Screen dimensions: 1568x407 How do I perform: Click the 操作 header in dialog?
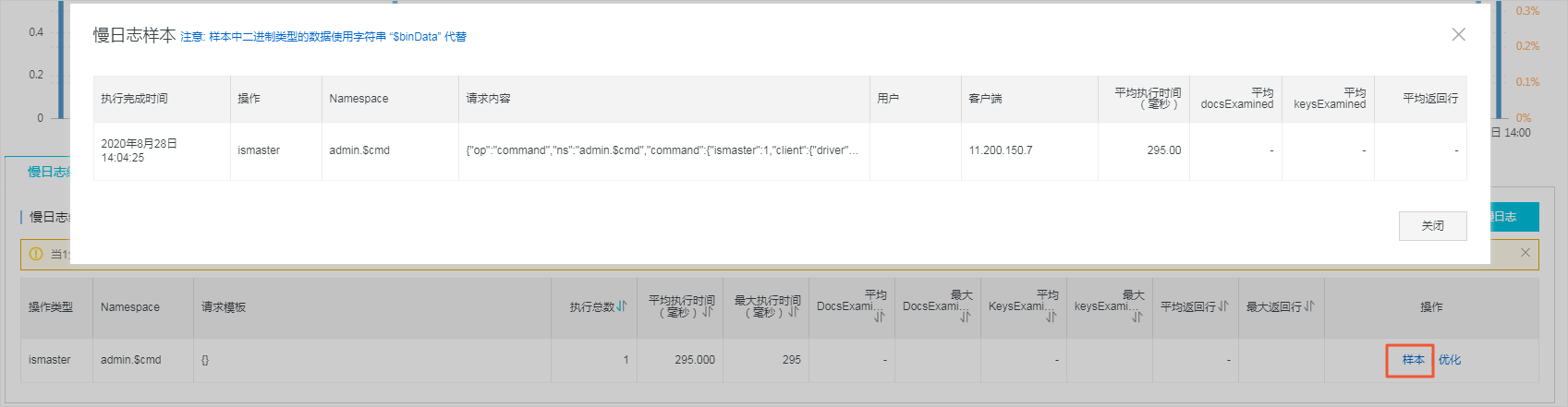click(x=249, y=99)
